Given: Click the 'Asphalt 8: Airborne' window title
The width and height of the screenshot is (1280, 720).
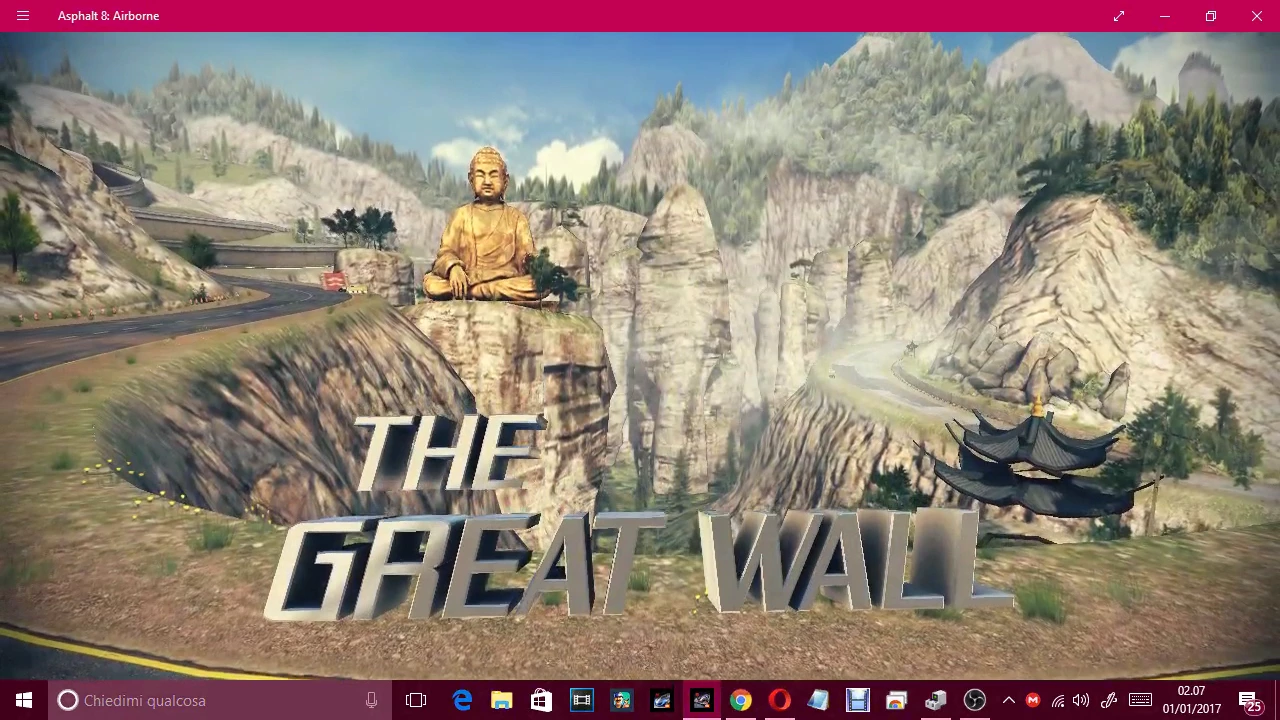Looking at the screenshot, I should click(108, 16).
